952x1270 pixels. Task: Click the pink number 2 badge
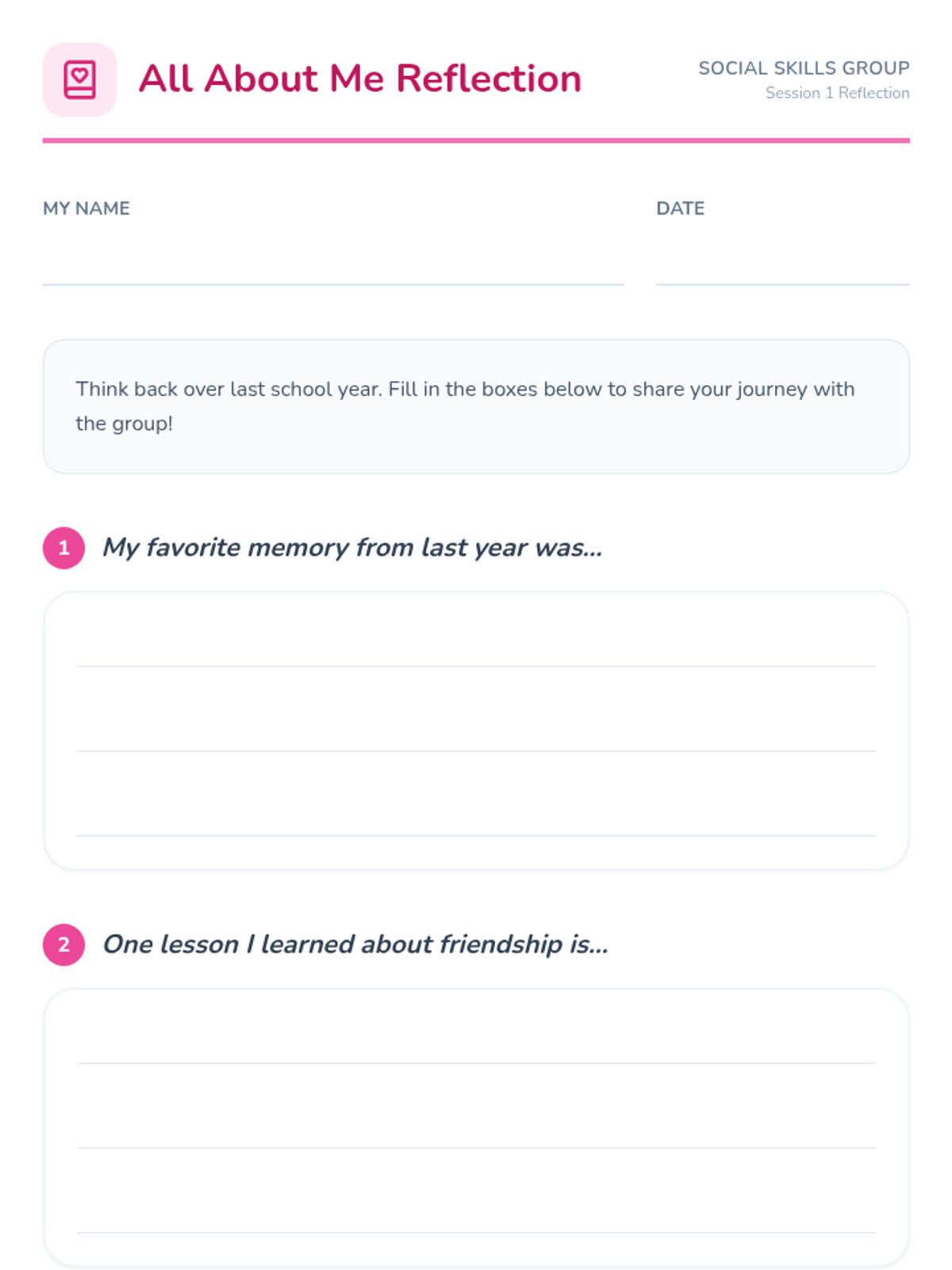(x=63, y=945)
